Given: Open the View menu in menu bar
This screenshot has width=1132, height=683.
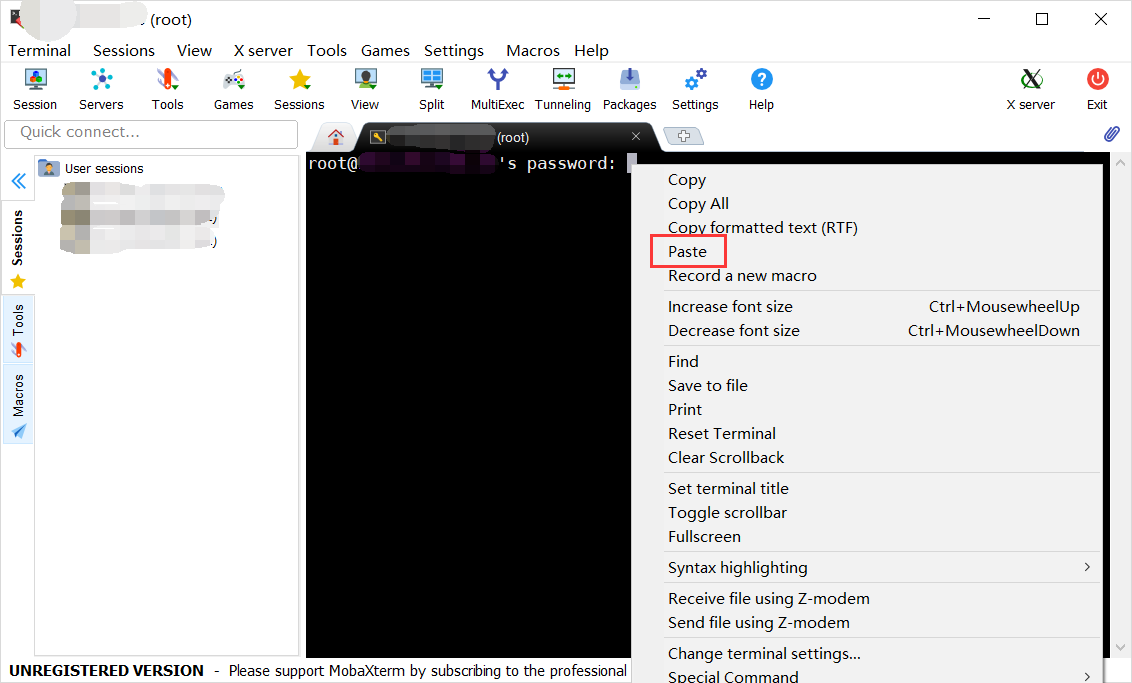Looking at the screenshot, I should point(194,51).
